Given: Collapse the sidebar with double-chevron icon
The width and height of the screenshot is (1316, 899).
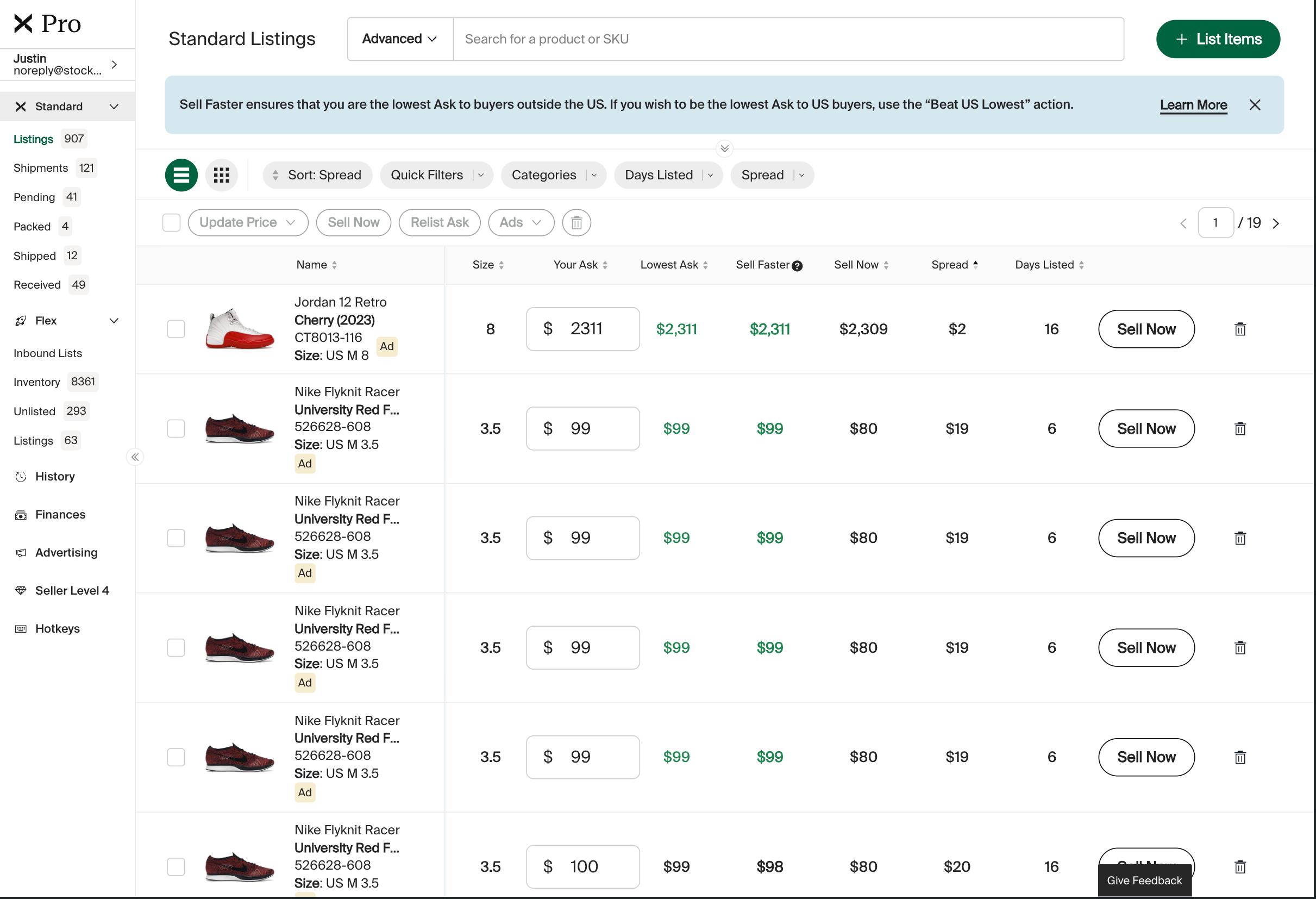Looking at the screenshot, I should point(135,457).
